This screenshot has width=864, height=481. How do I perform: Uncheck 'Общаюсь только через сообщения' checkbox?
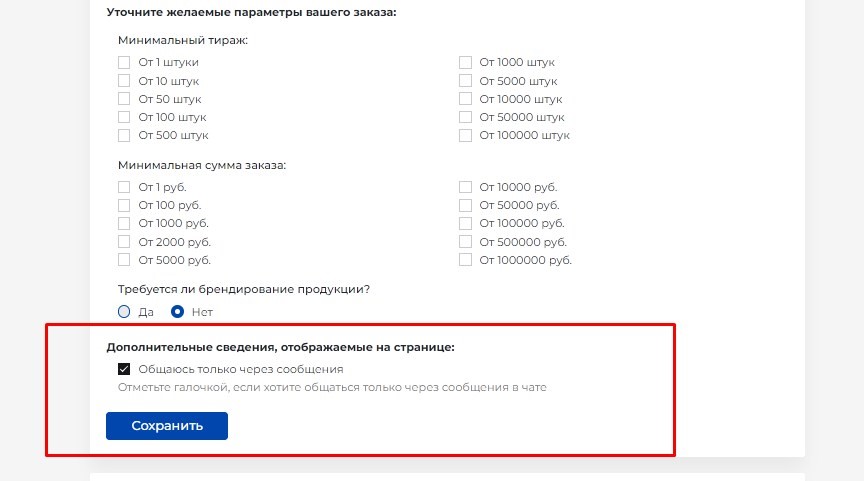[124, 369]
